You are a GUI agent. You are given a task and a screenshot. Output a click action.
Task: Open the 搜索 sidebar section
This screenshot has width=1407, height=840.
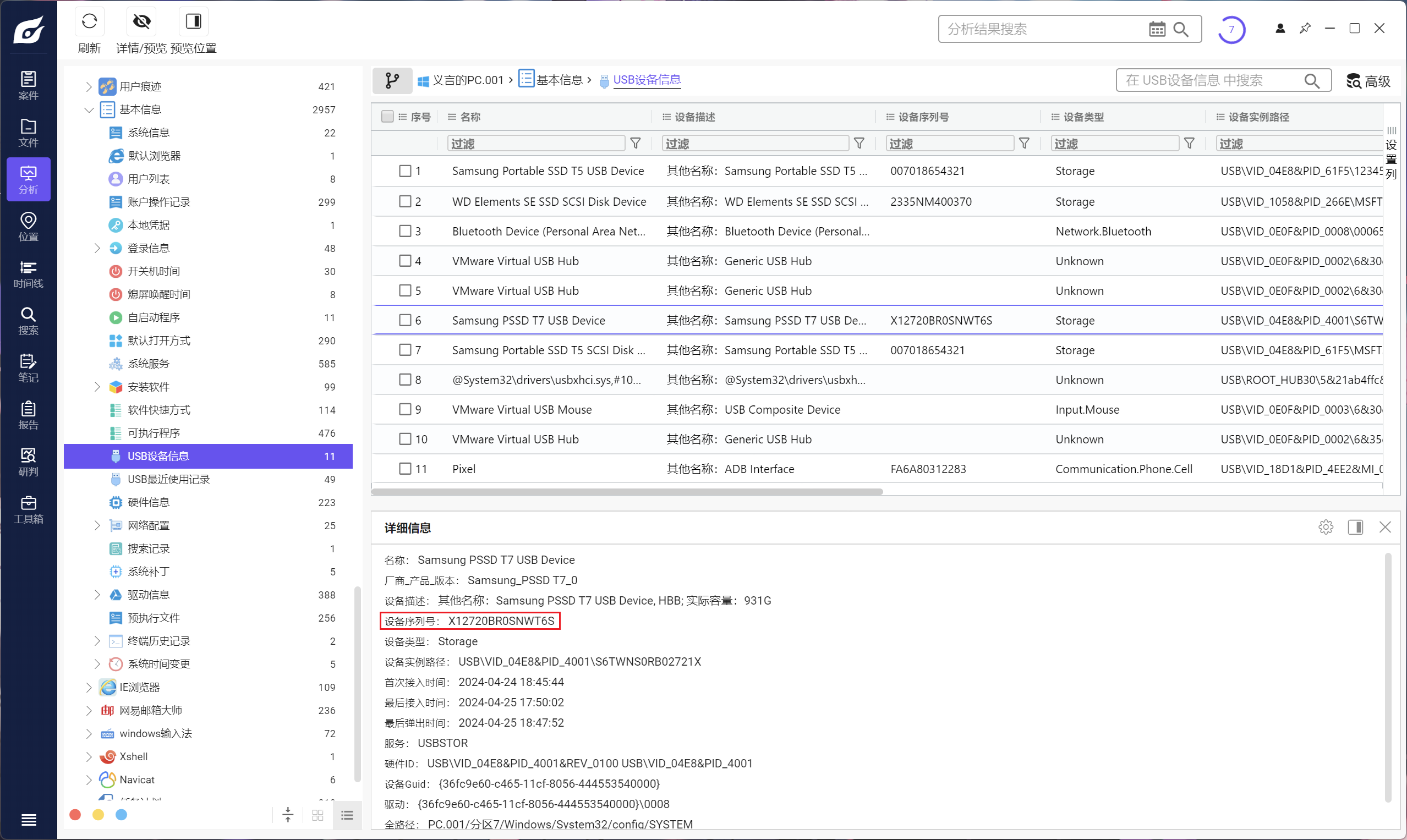[x=28, y=321]
